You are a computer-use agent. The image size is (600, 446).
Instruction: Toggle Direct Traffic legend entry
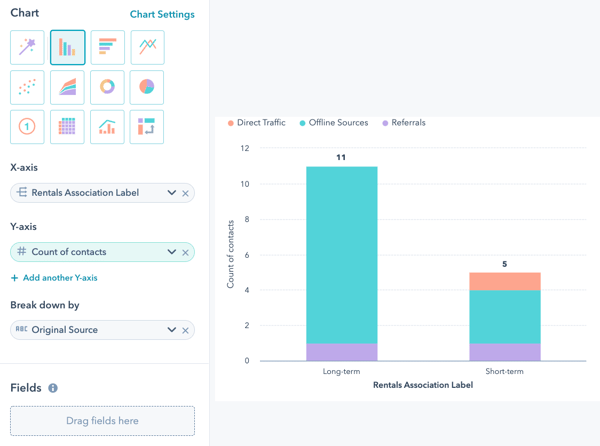pos(257,123)
